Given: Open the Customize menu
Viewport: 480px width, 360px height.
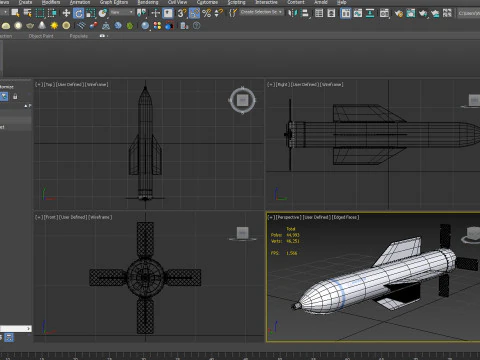Looking at the screenshot, I should click(x=207, y=2).
